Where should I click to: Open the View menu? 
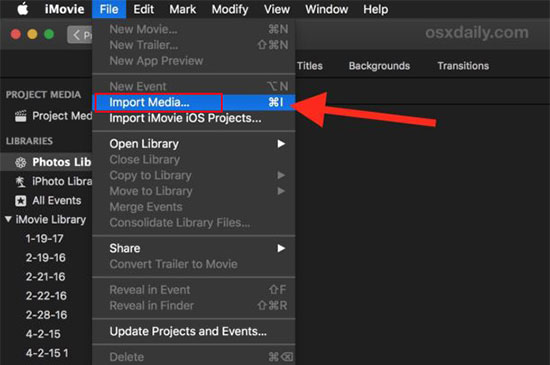coord(277,9)
